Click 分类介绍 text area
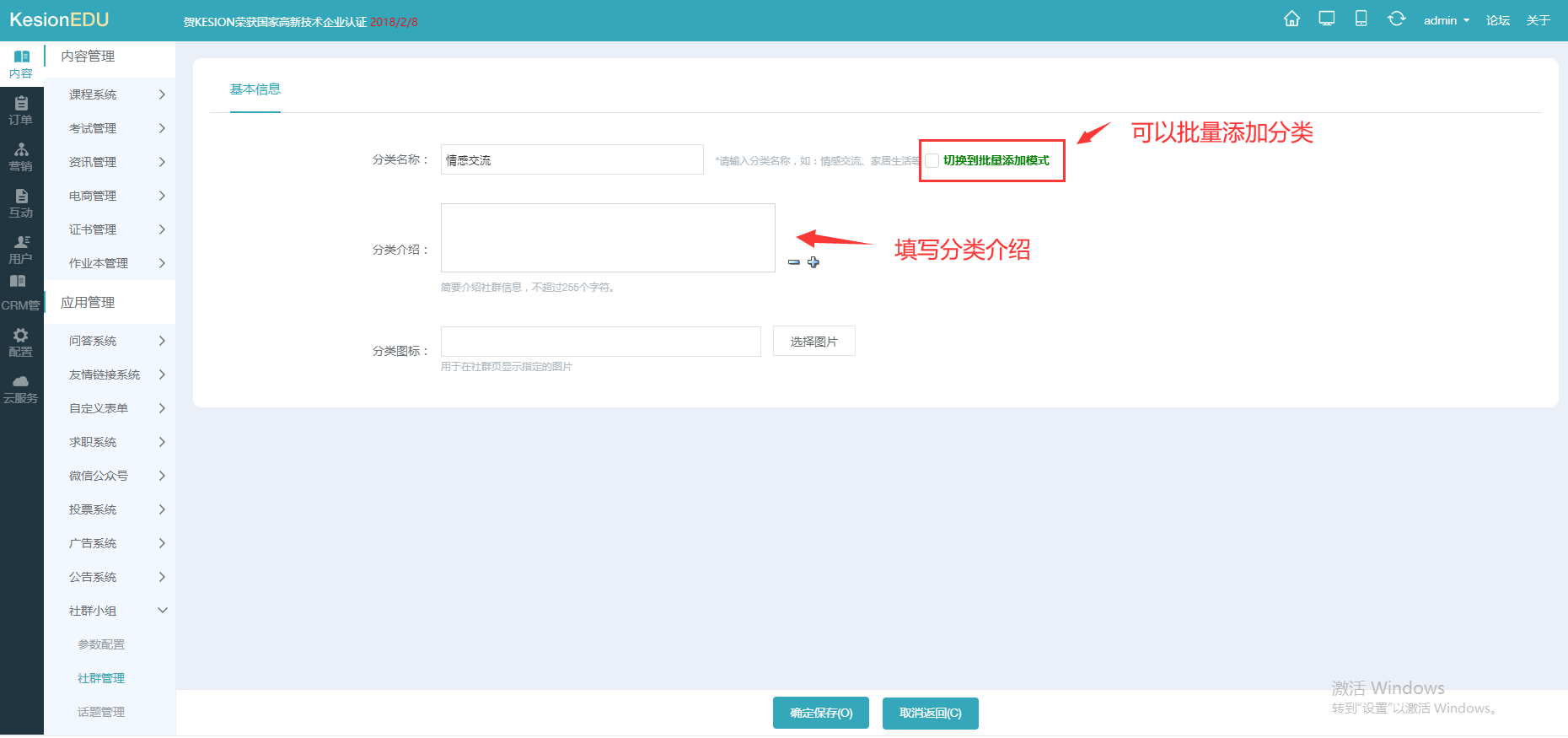The height and width of the screenshot is (738, 1568). tap(608, 238)
